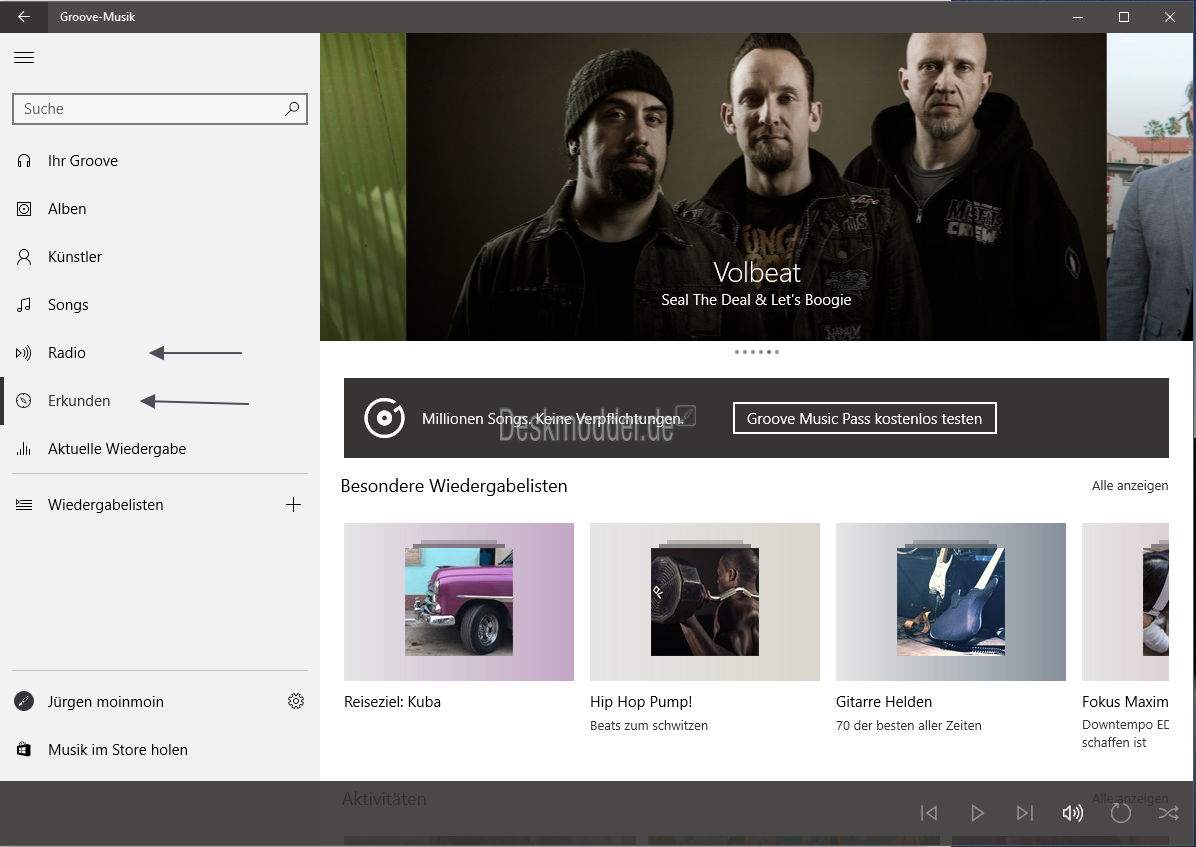The height and width of the screenshot is (847, 1196).
Task: Click the Wiedergabelisten list icon
Action: [x=24, y=505]
